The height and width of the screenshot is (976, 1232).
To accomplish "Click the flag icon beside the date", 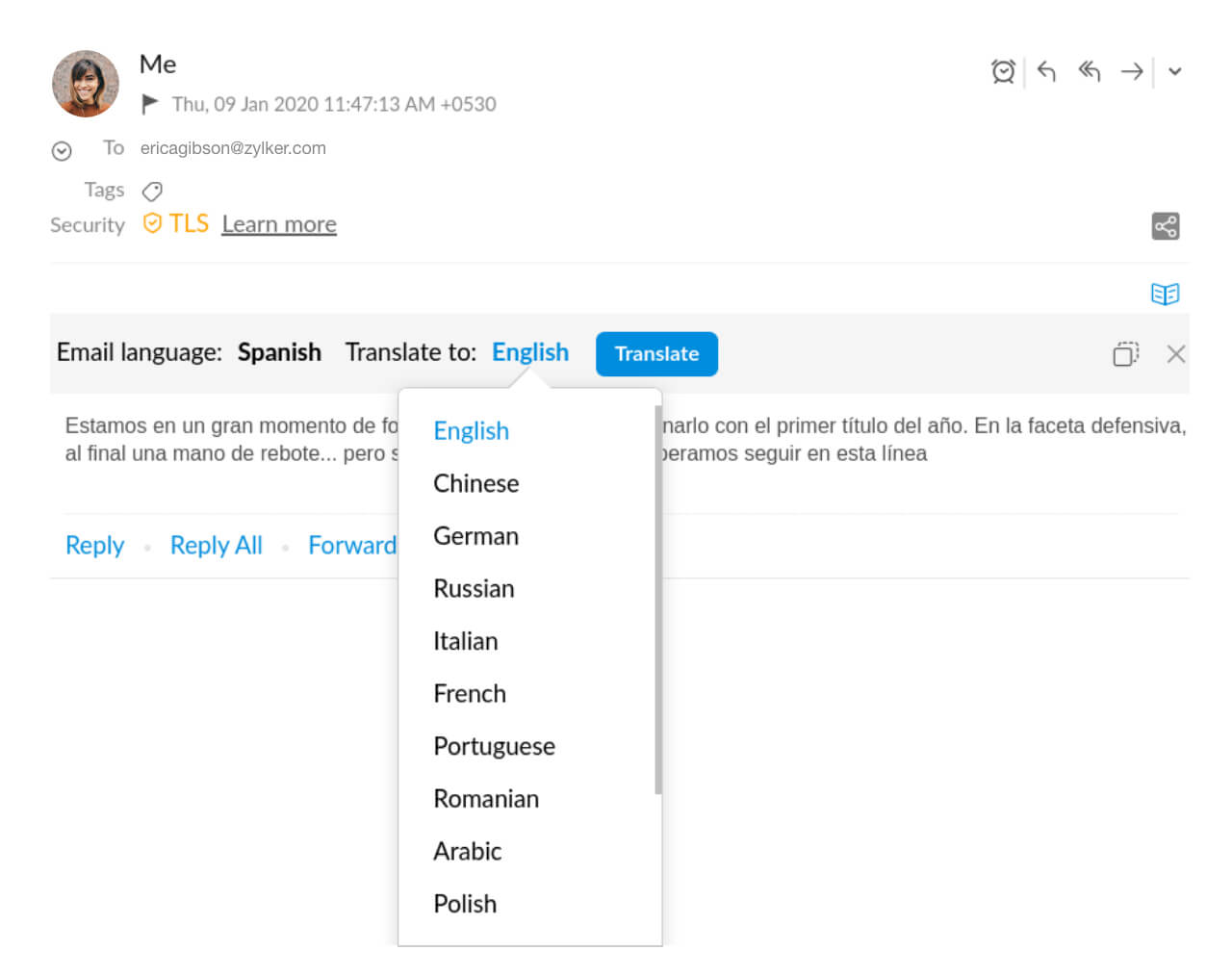I will (x=150, y=103).
